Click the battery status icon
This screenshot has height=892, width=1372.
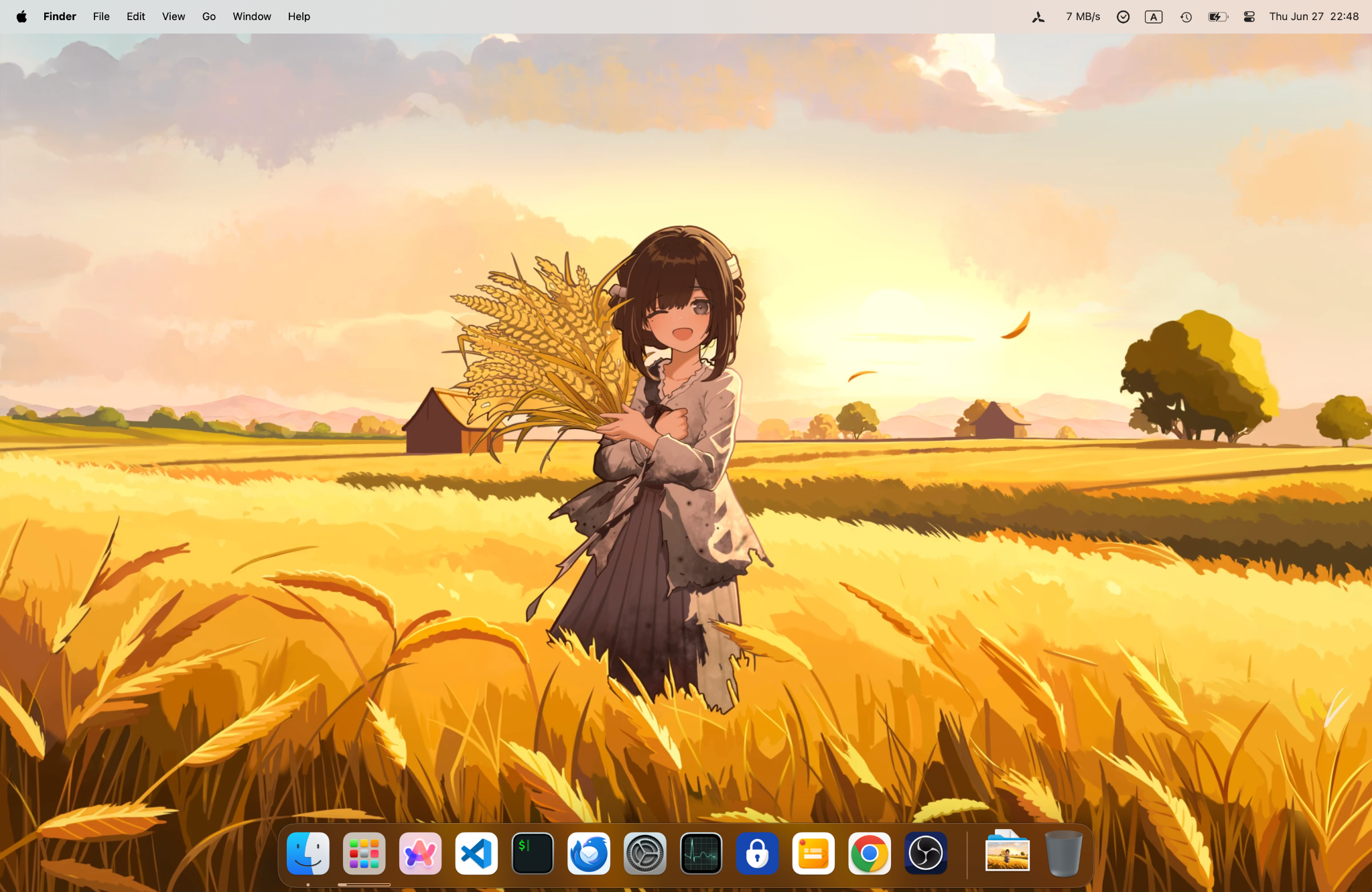[1217, 16]
